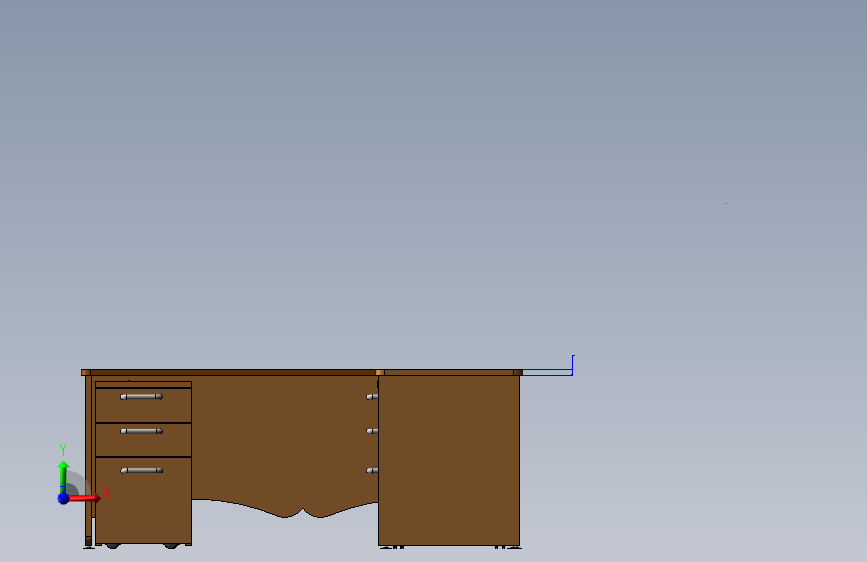
Task: Select the top drawer handle of the left pedestal
Action: pos(142,397)
